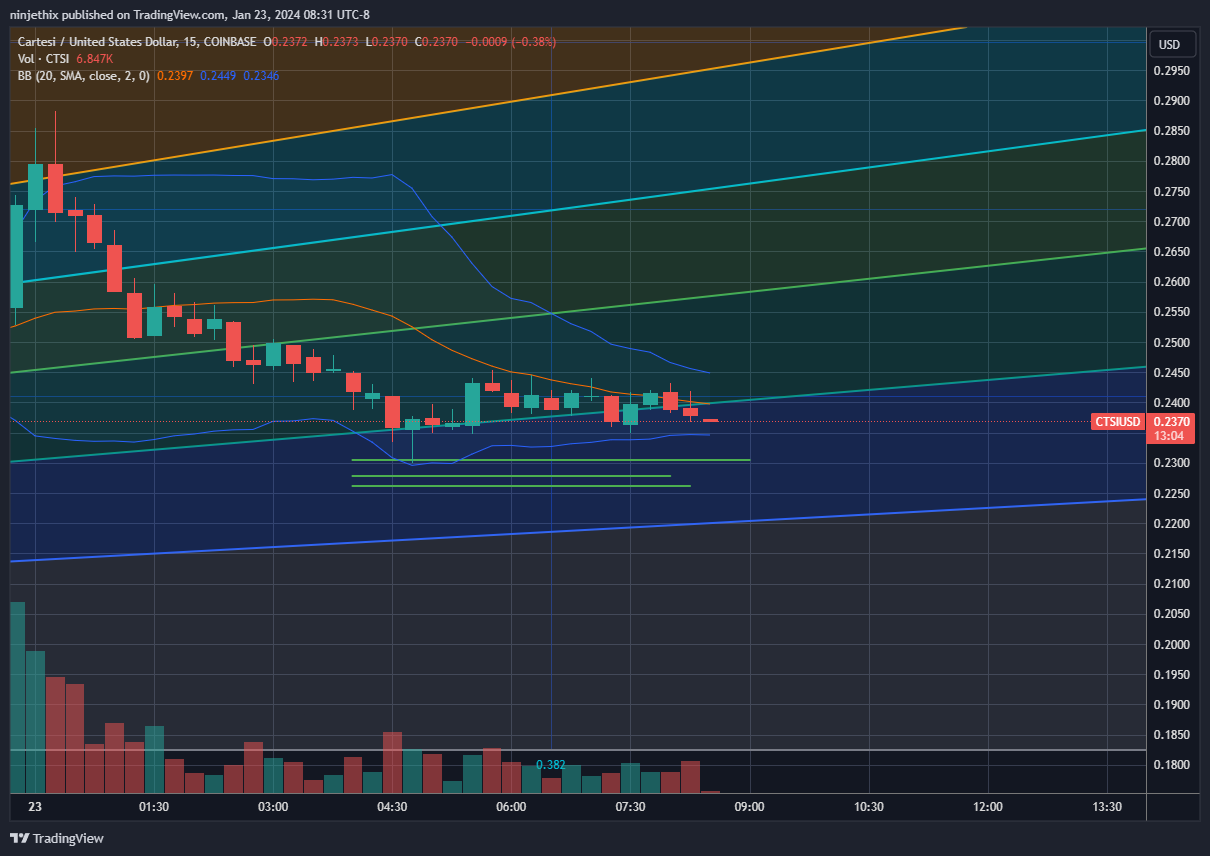Click the 13:30 time axis label
1210x856 pixels.
(1106, 807)
